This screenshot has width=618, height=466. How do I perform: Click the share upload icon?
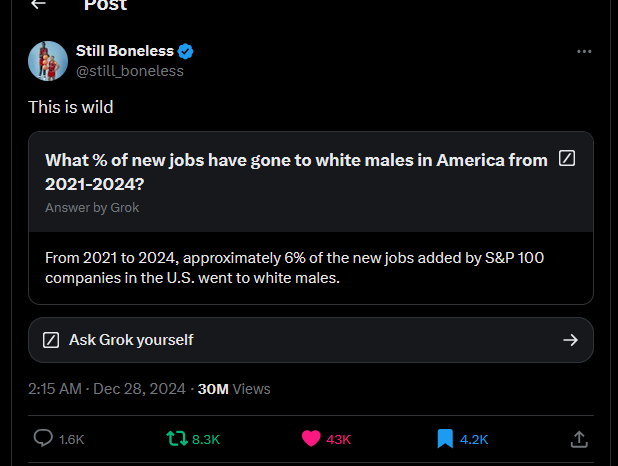578,438
